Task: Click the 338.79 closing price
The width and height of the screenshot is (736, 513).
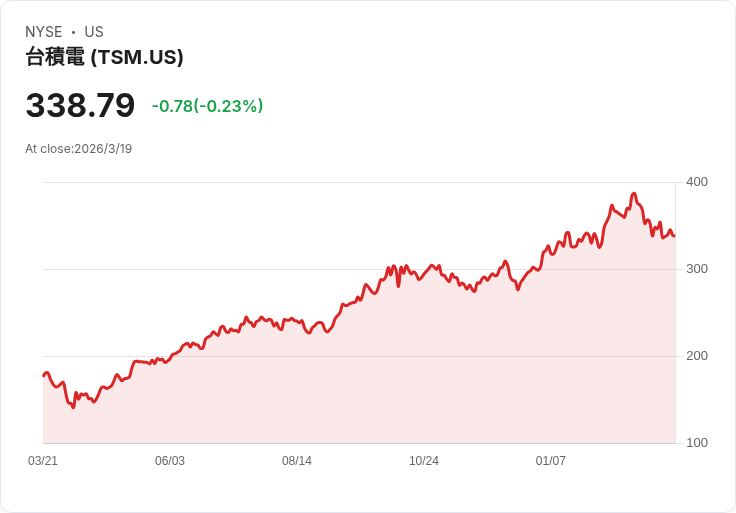Action: pos(80,105)
